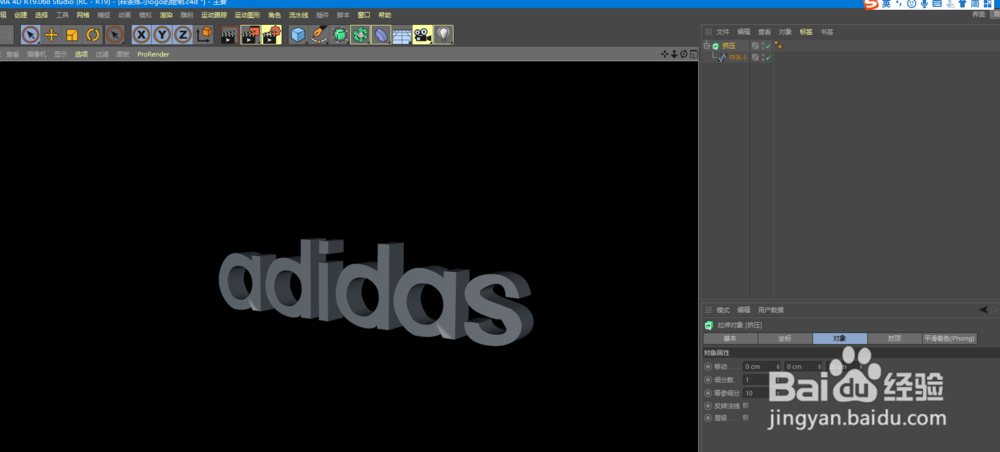Click the toggle viewport layout icon
This screenshot has height=452, width=1000.
click(x=693, y=54)
